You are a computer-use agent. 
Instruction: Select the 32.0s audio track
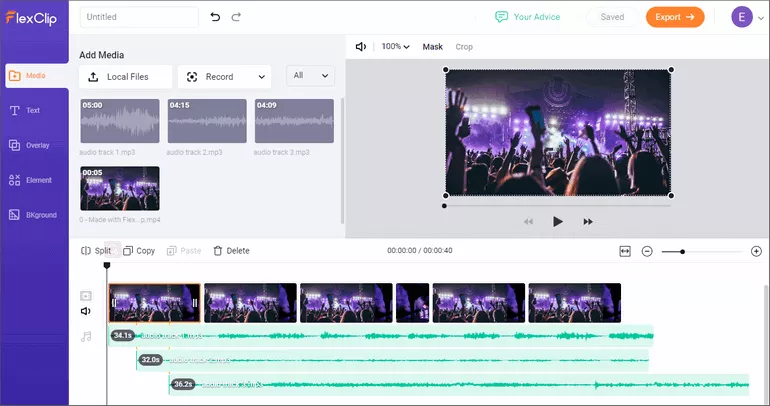[x=392, y=360]
